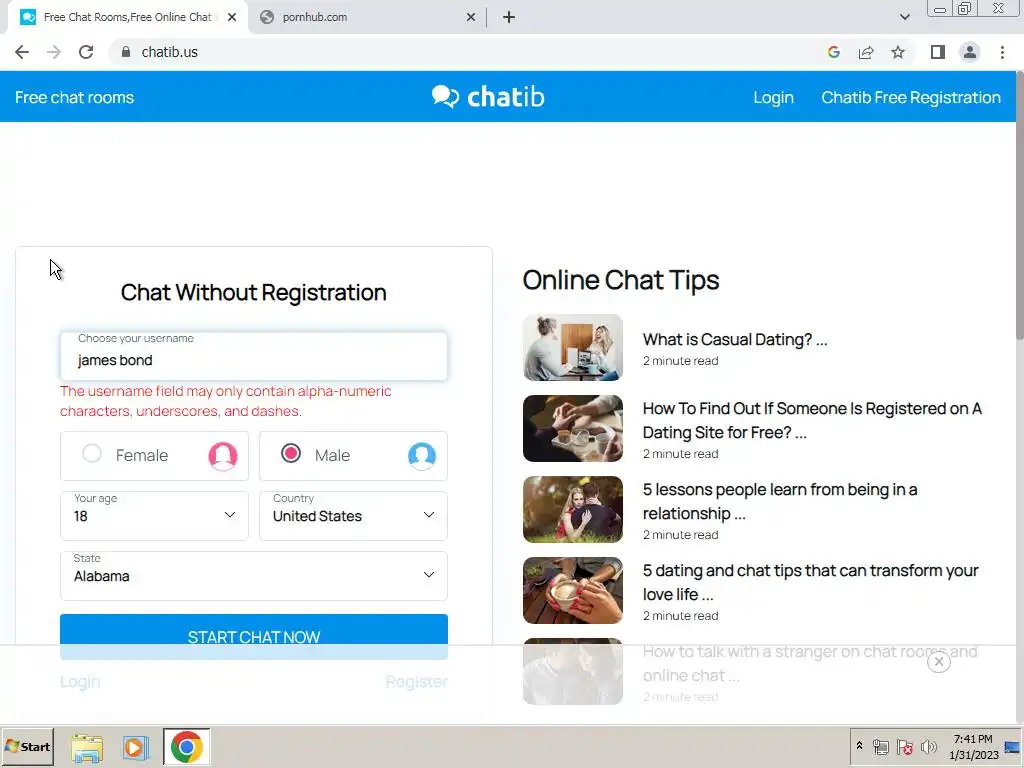Select the Male radio button
The image size is (1024, 768).
[291, 453]
